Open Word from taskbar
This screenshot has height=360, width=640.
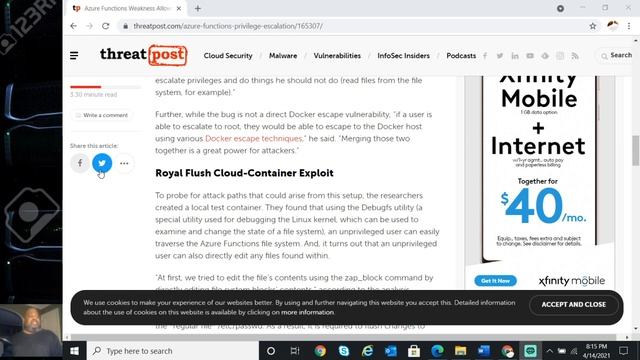coord(484,351)
